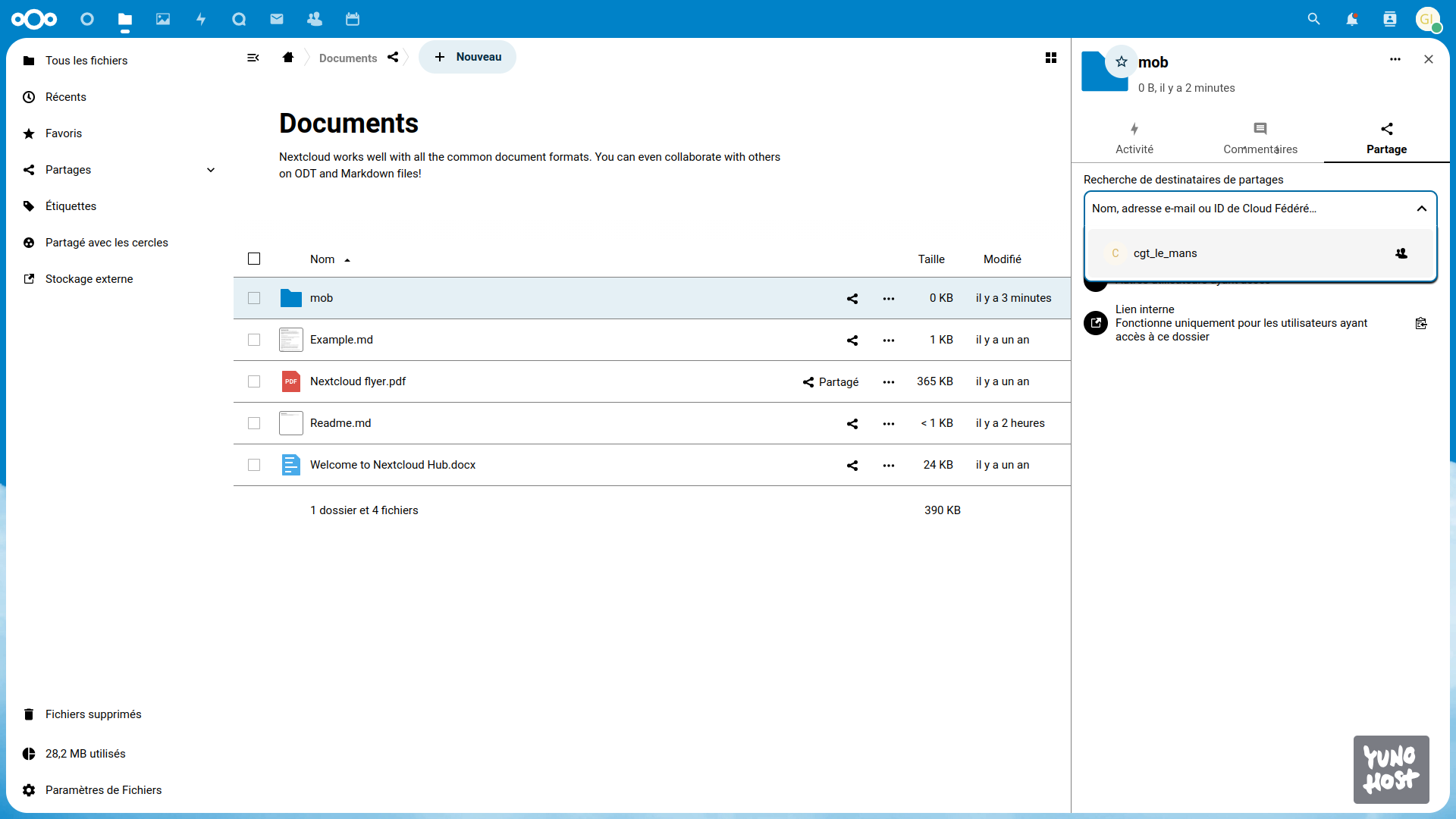Open the Commentaires tab

[x=1260, y=138]
